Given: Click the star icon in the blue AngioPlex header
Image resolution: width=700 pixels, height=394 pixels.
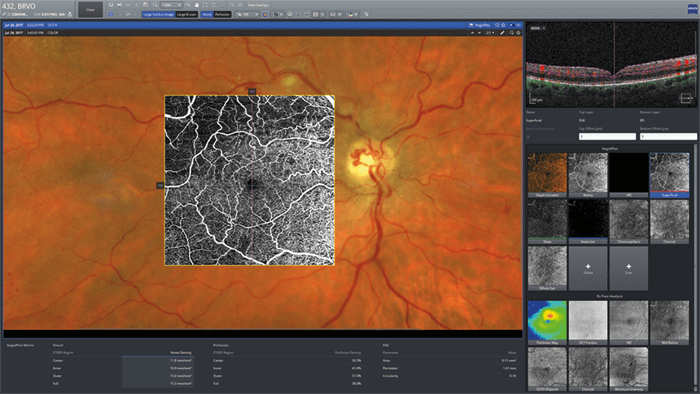Looking at the screenshot, I should (x=504, y=25).
